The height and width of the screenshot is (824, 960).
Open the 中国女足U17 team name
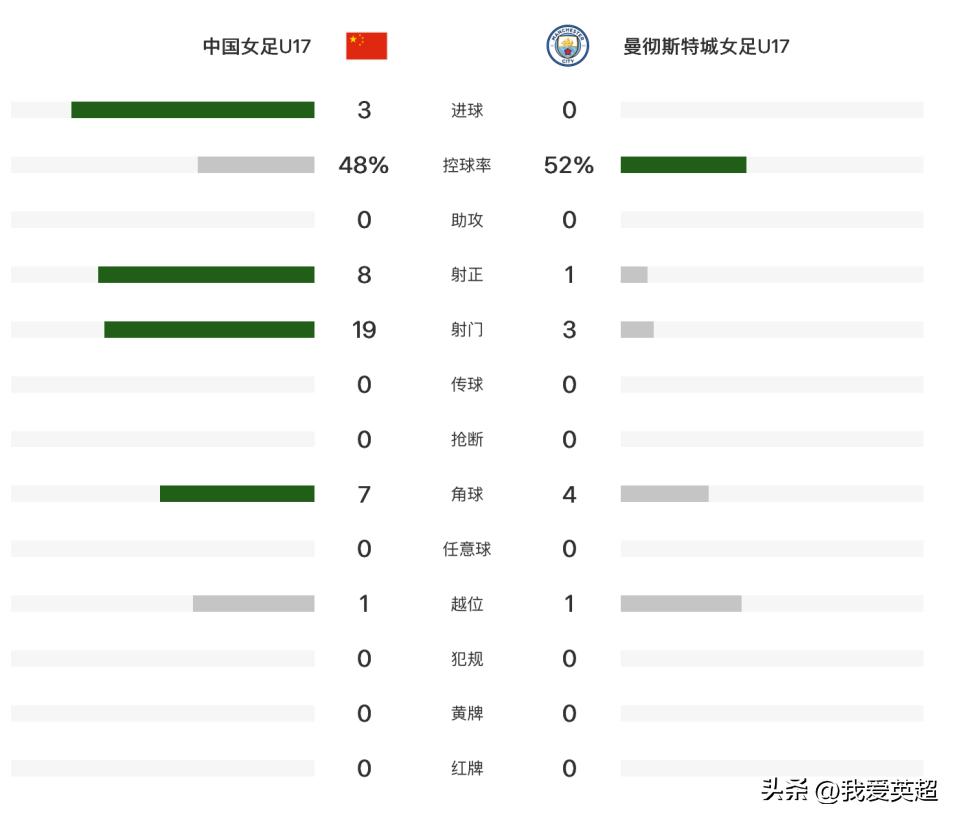257,46
